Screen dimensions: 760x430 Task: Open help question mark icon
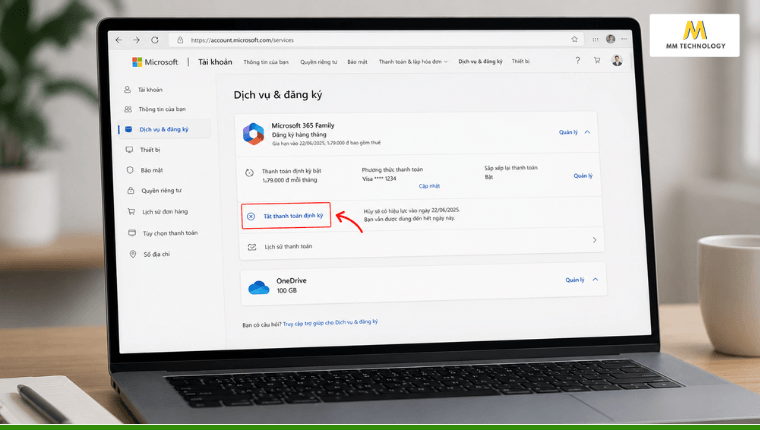tap(577, 61)
